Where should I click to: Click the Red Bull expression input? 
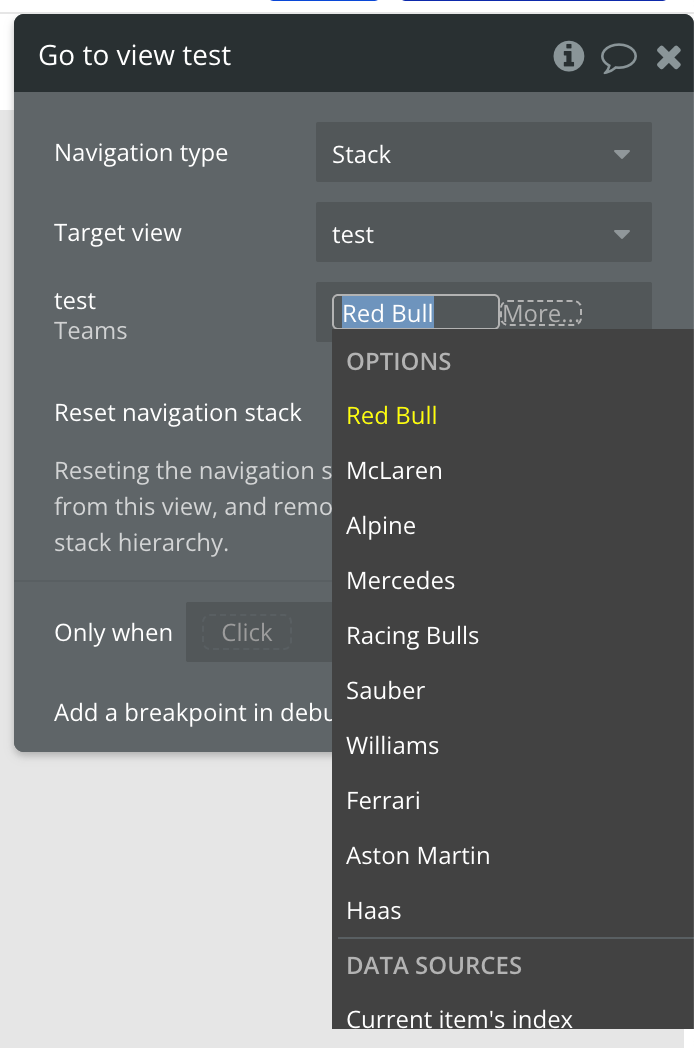click(415, 312)
